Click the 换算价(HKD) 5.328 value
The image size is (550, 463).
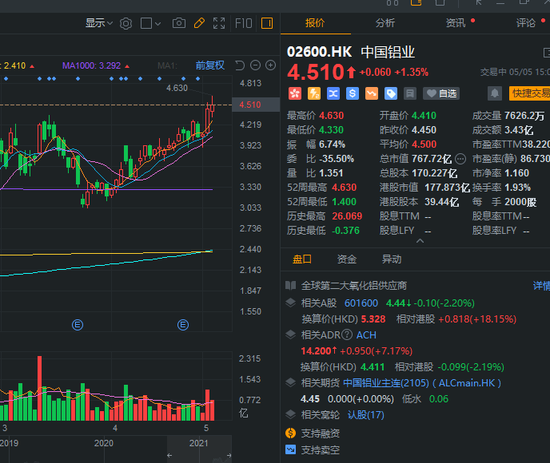point(373,319)
